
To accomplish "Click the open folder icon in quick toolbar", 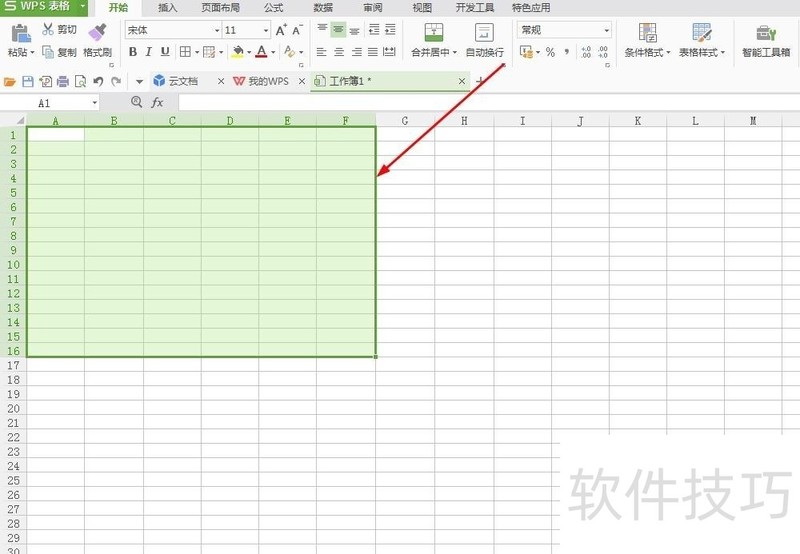I will click(x=10, y=81).
